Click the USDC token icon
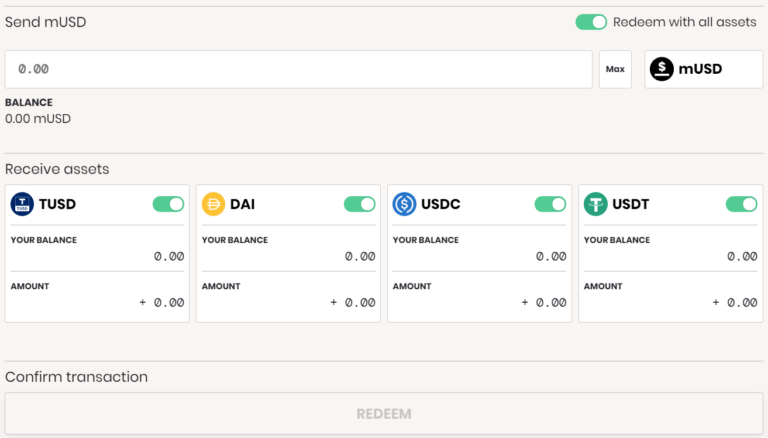 point(405,204)
